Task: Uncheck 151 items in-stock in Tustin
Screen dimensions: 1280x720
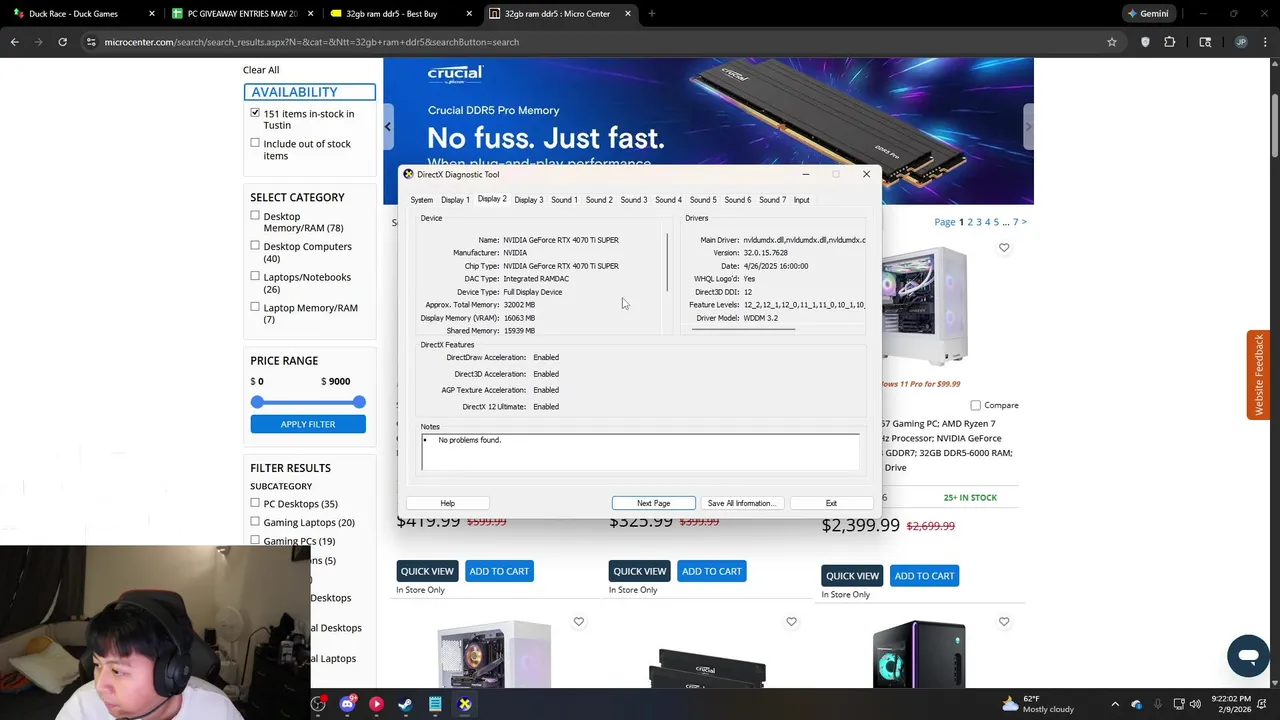Action: (255, 113)
